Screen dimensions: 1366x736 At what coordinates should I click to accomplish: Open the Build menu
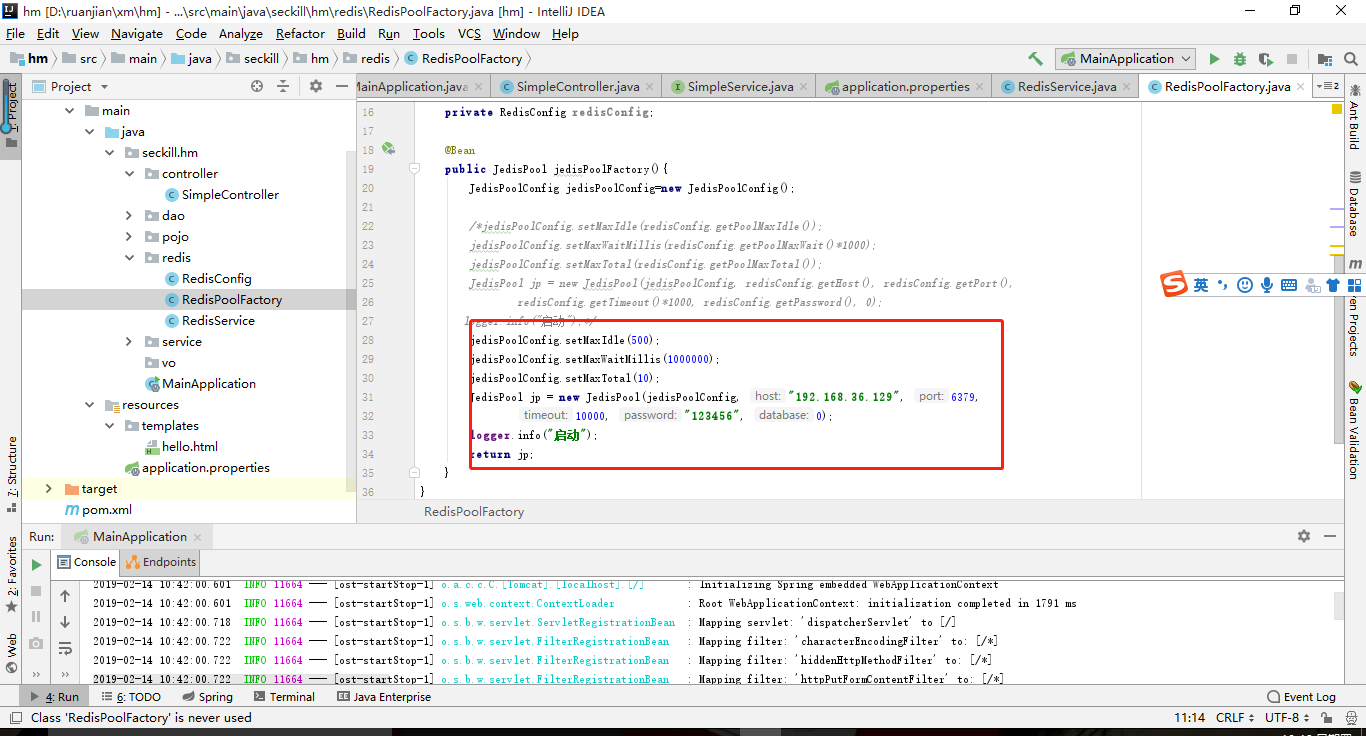click(x=351, y=34)
